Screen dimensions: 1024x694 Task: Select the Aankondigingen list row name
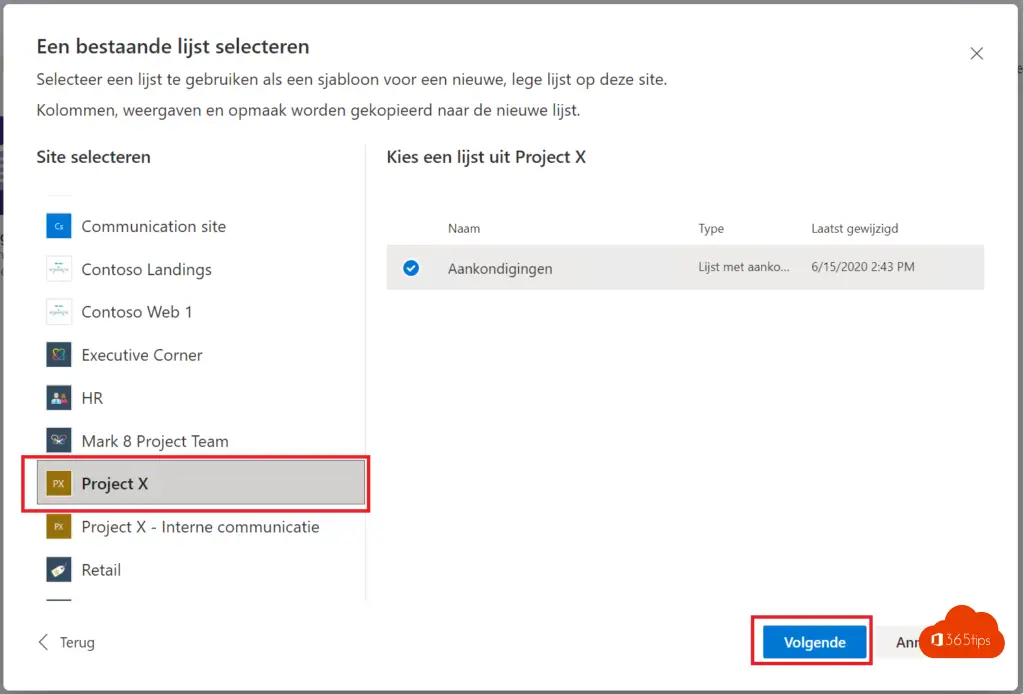pyautogui.click(x=500, y=268)
